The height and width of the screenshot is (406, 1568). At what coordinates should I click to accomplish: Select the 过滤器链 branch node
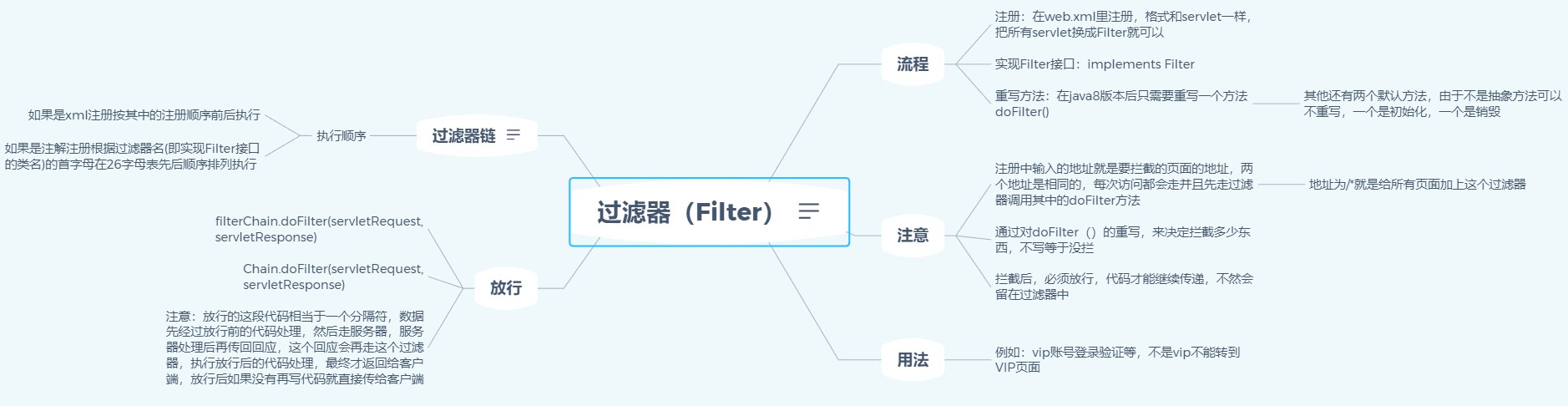coord(463,135)
